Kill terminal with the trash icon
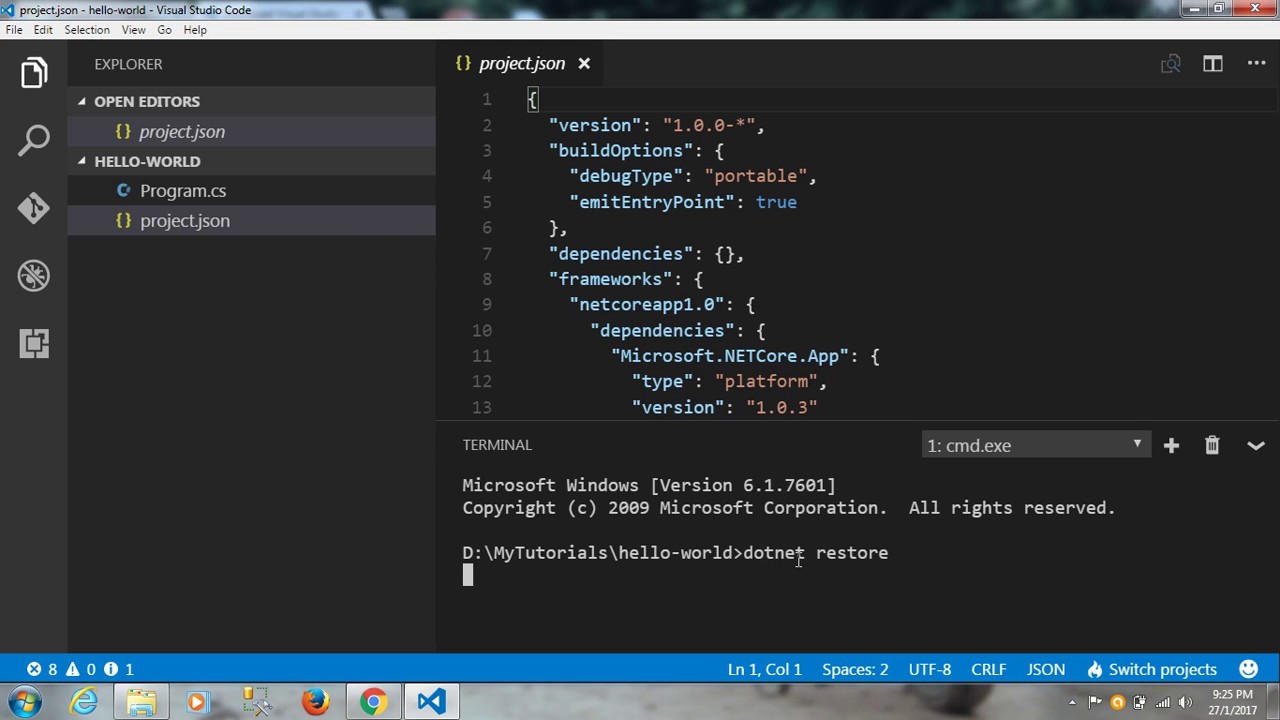The image size is (1280, 720). pos(1212,445)
